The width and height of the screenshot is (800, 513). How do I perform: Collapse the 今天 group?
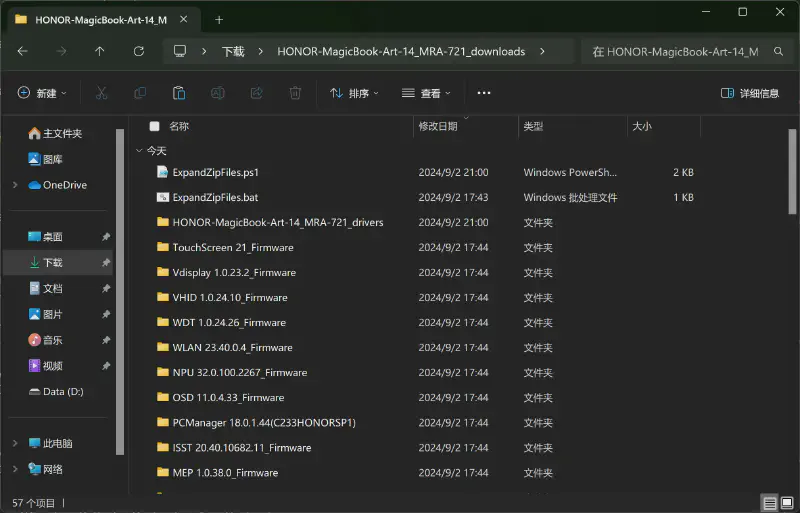(139, 151)
